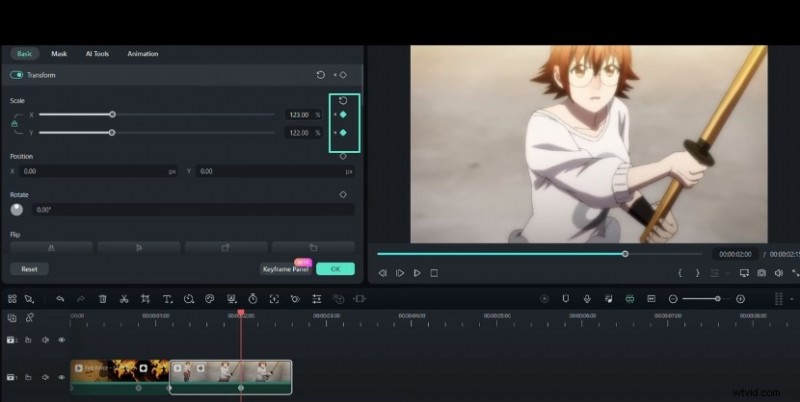The image size is (800, 402).
Task: Add a Rotate keyframe diamond
Action: point(343,194)
